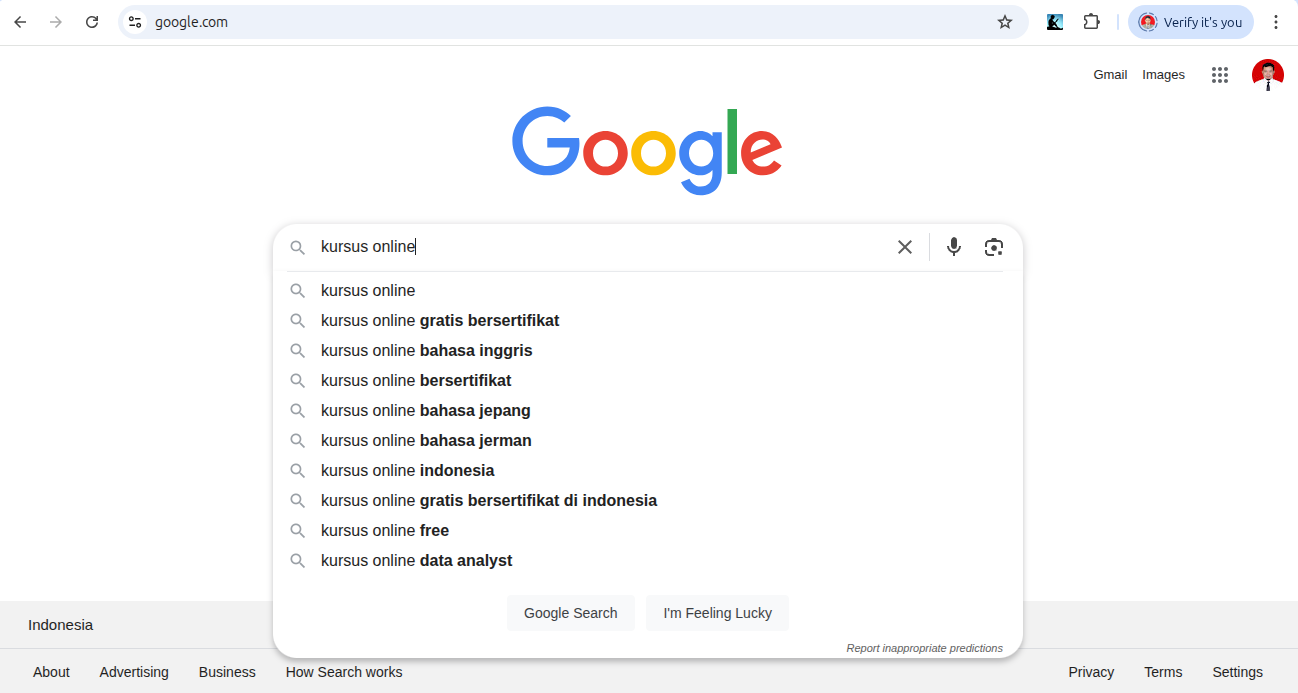Open the Extensions puzzle icon
1298x693 pixels.
(x=1091, y=22)
